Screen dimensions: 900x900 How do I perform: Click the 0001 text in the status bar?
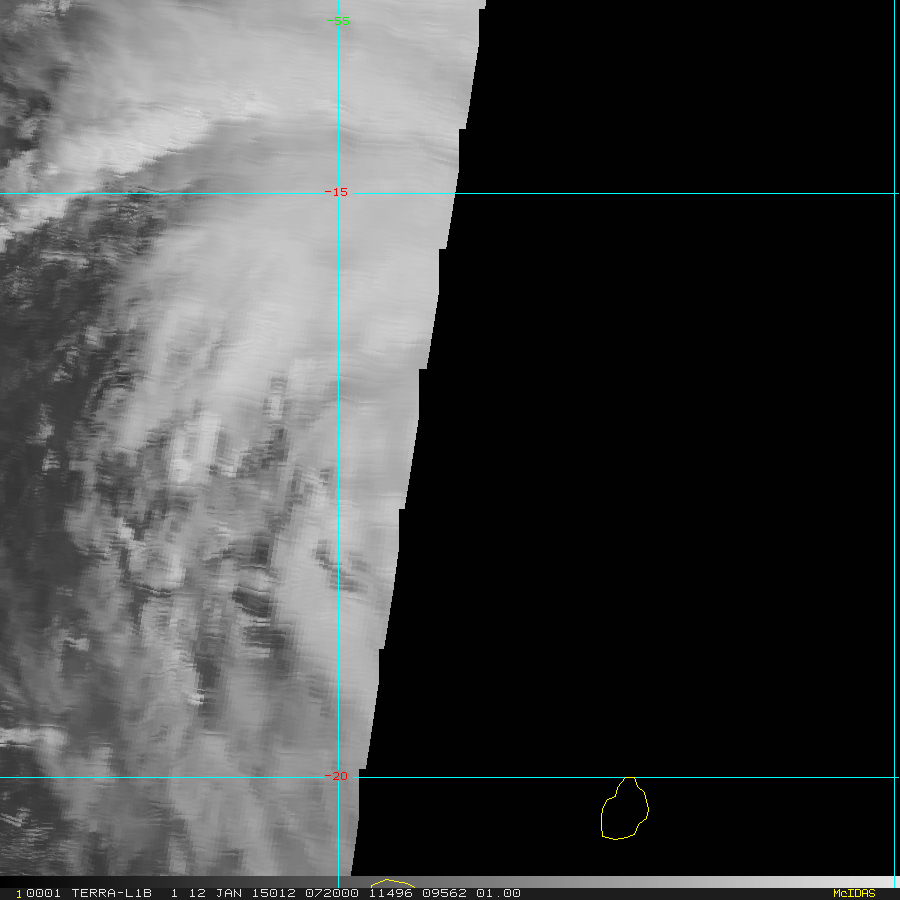pyautogui.click(x=43, y=893)
